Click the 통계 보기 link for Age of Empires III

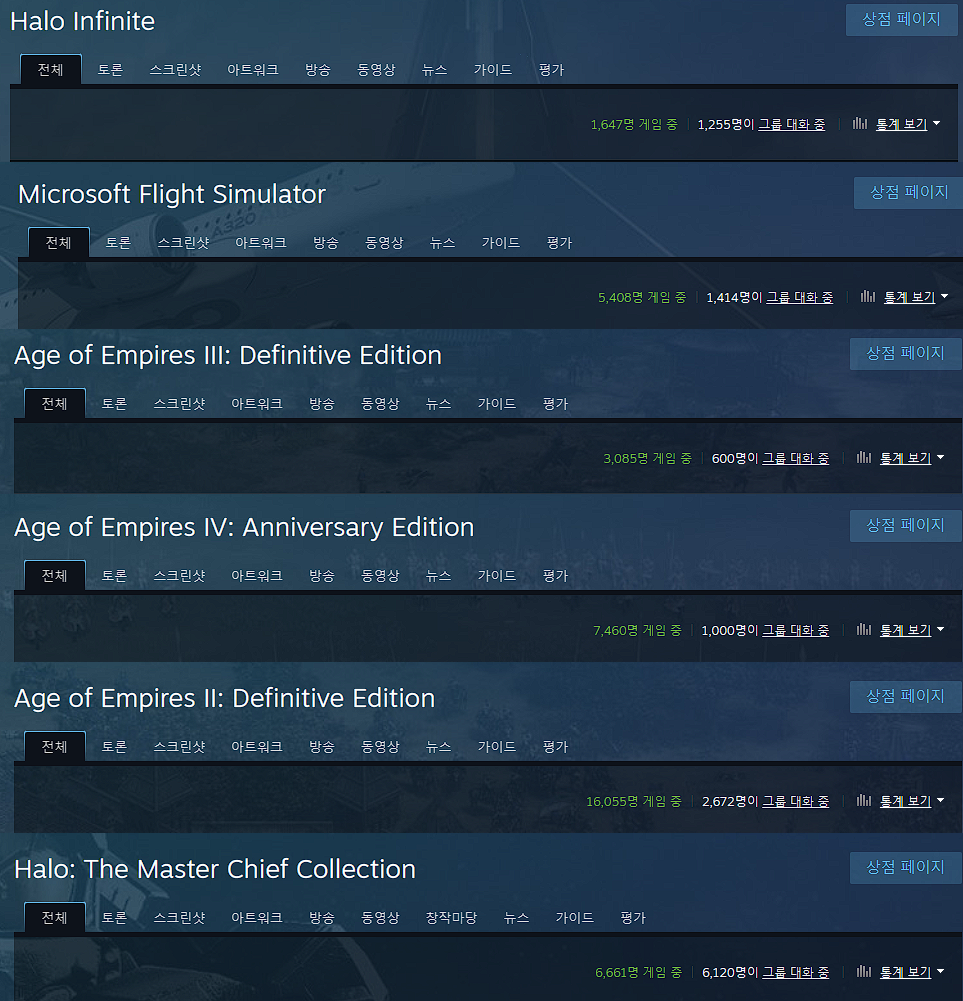coord(906,458)
